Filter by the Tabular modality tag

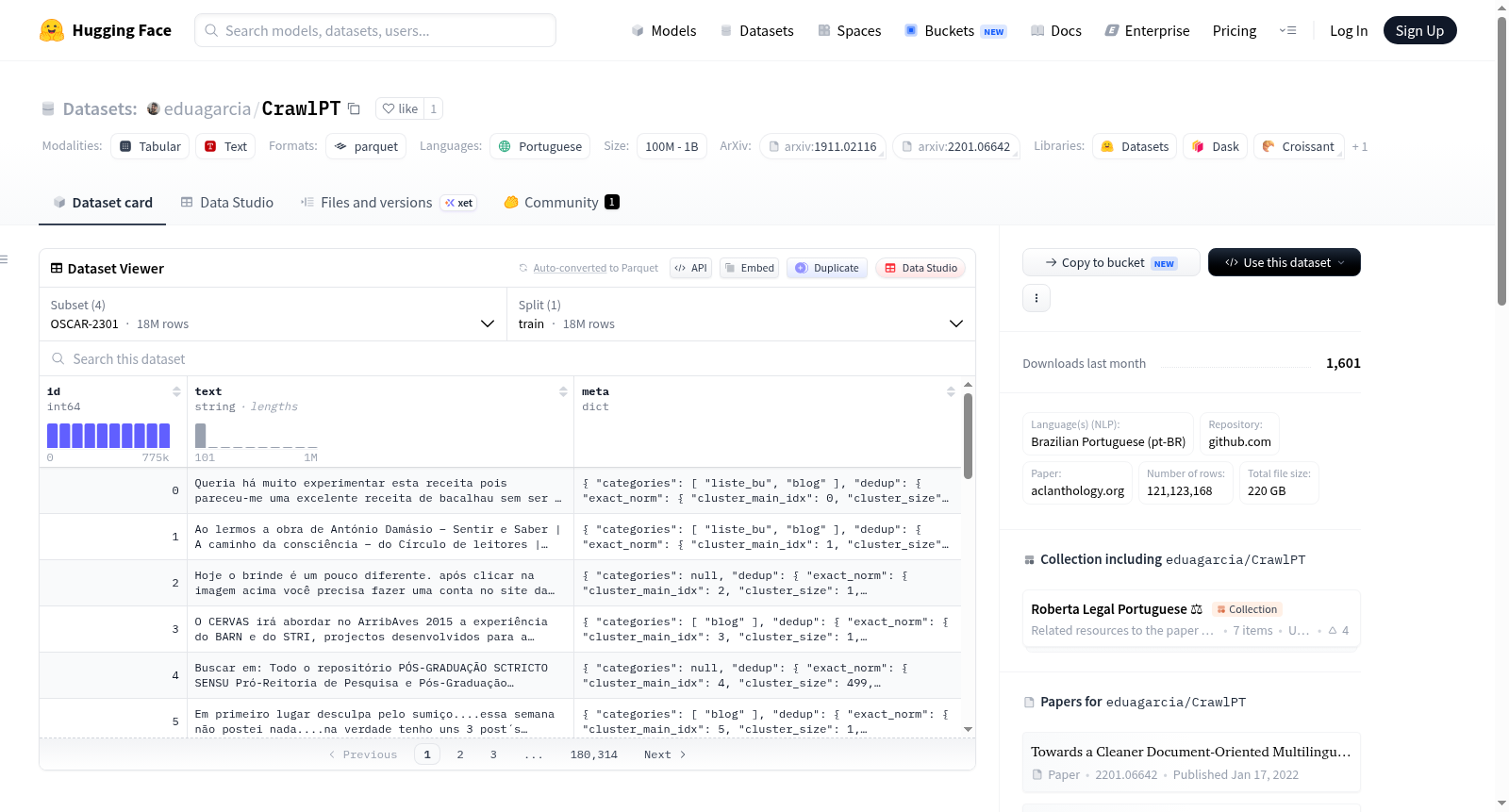[150, 146]
